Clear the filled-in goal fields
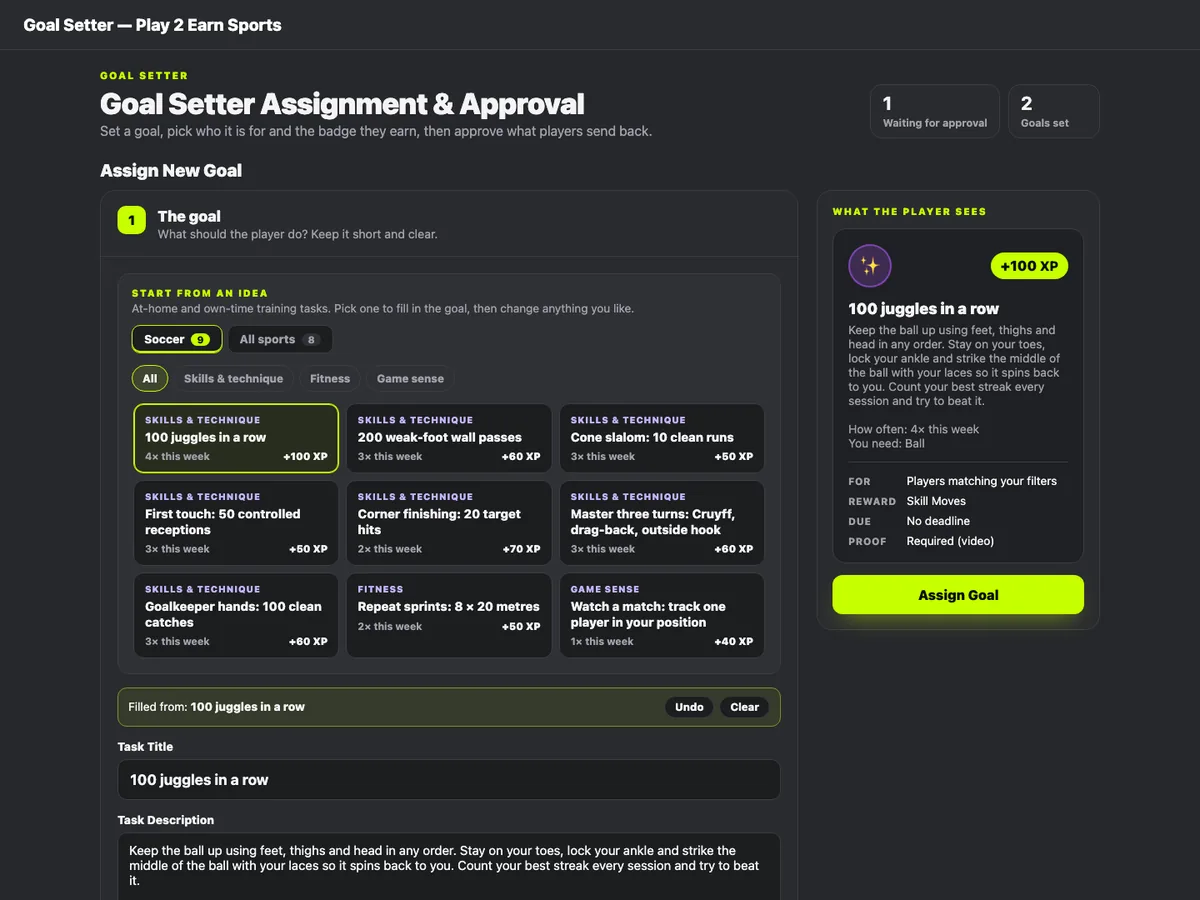The width and height of the screenshot is (1200, 900). pos(745,707)
